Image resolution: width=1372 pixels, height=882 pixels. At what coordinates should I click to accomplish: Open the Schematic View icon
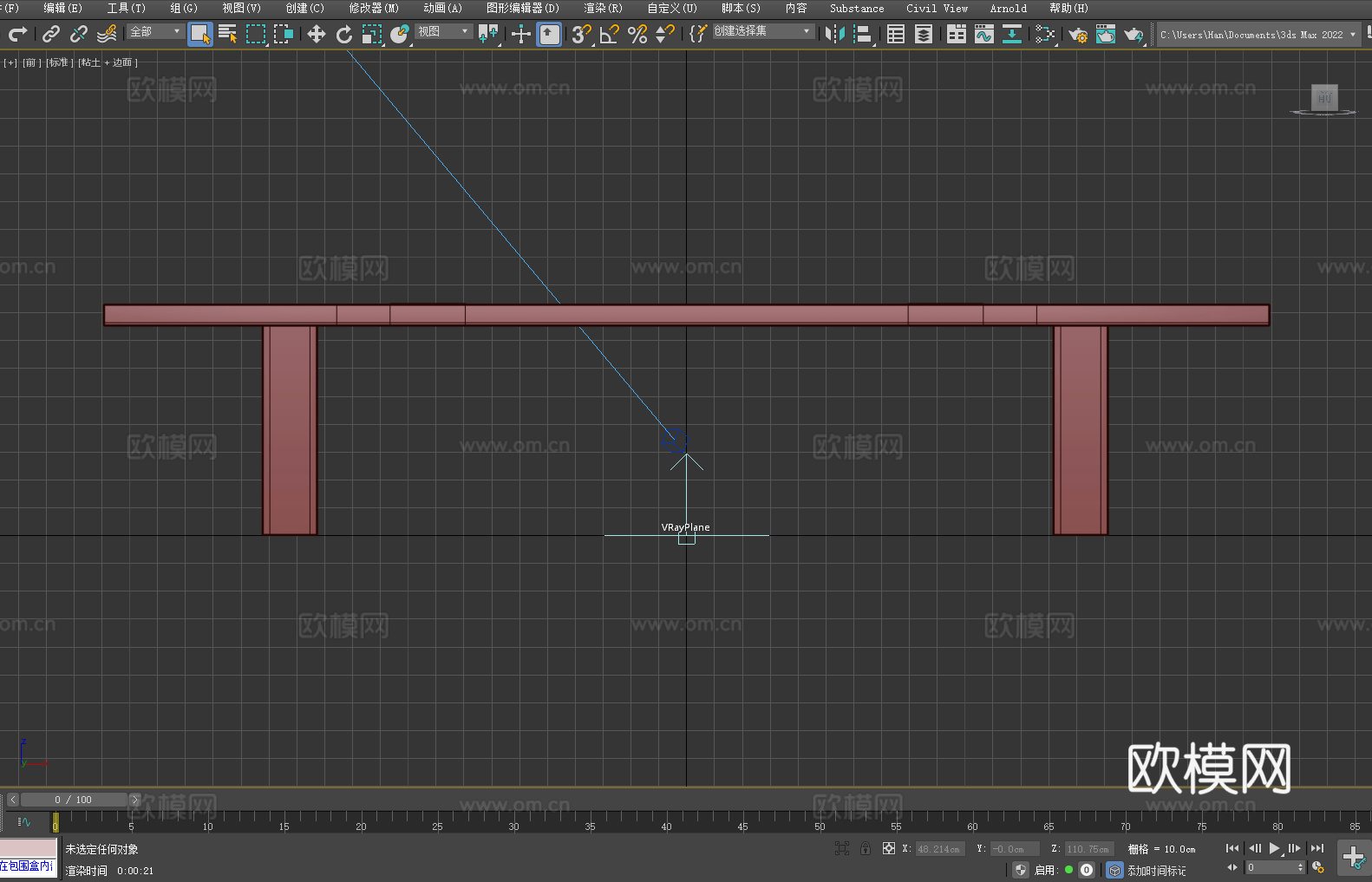[1012, 34]
